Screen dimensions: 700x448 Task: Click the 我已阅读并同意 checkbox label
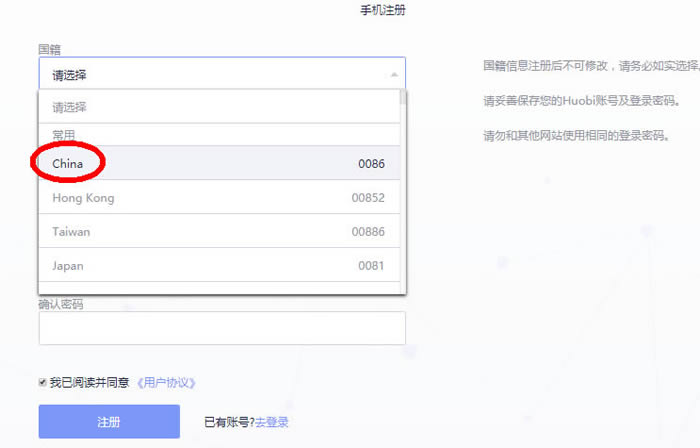point(90,382)
